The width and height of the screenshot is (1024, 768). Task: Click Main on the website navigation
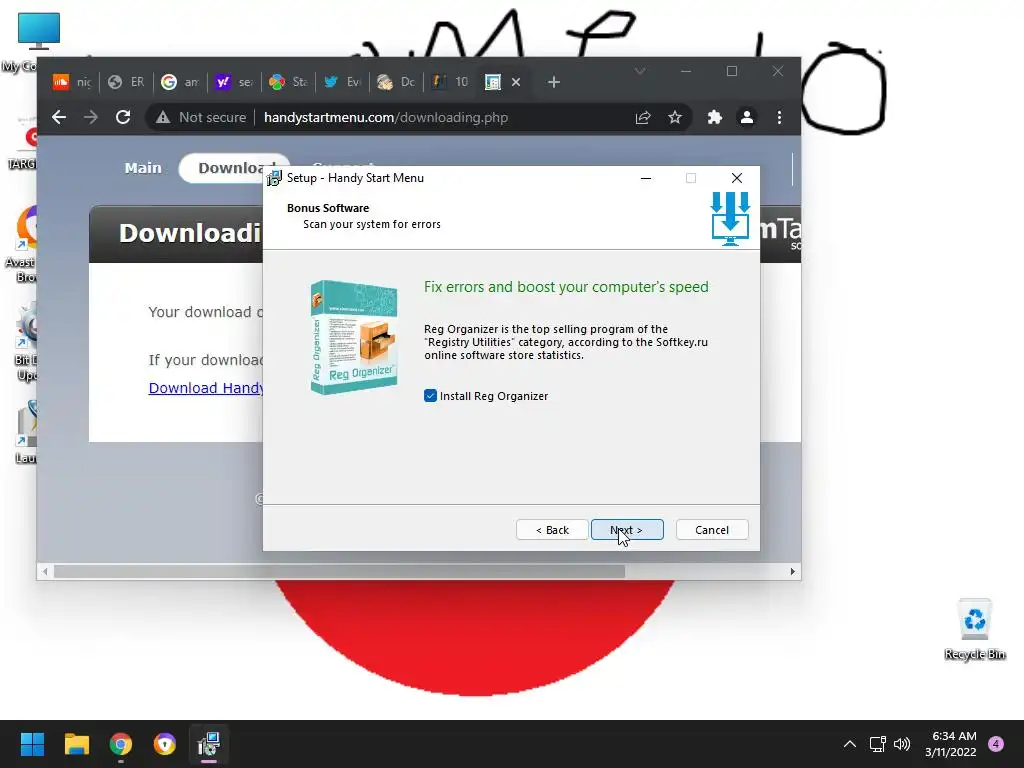[143, 168]
